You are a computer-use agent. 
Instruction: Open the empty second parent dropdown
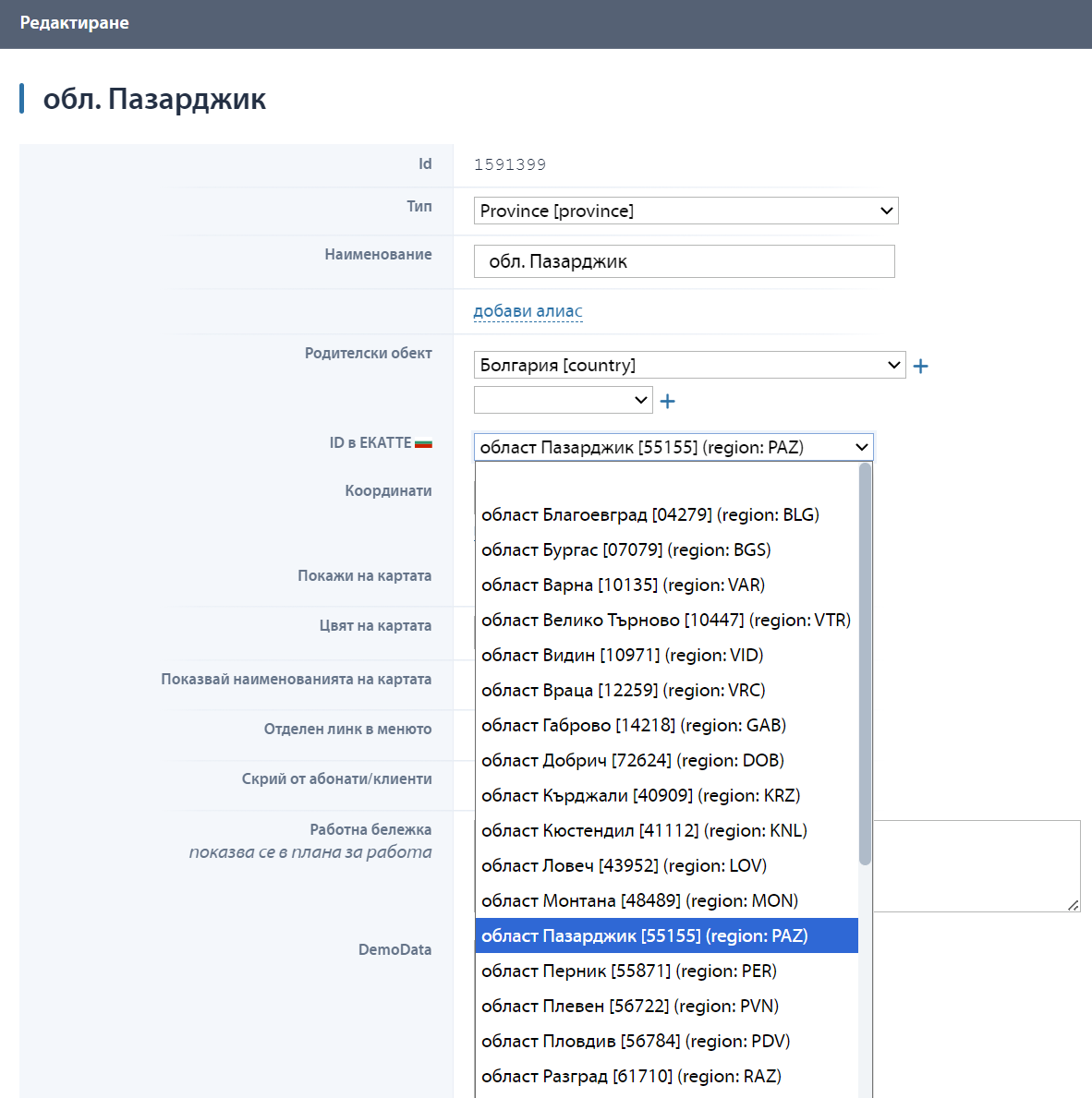tap(564, 400)
